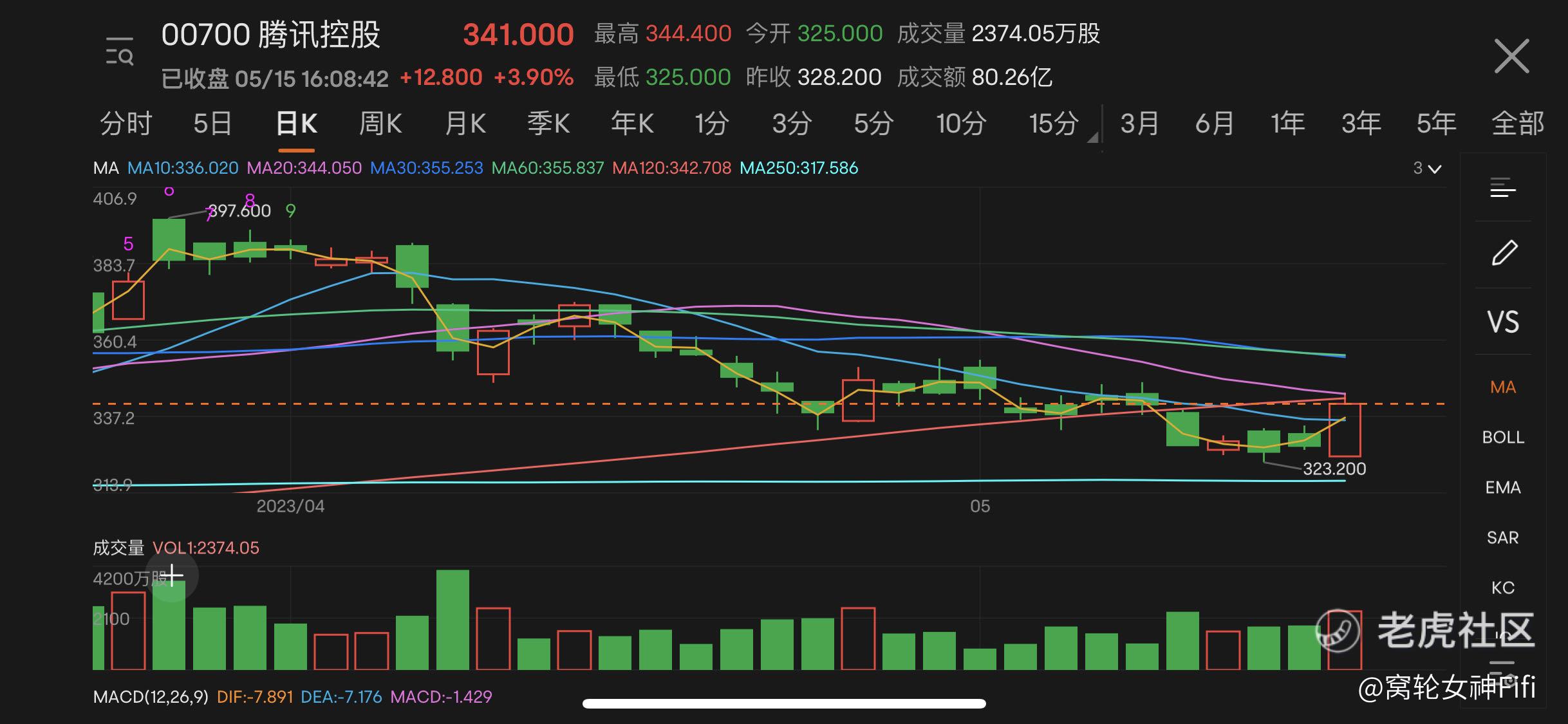Click the MA60:355.837 legend value

point(548,168)
